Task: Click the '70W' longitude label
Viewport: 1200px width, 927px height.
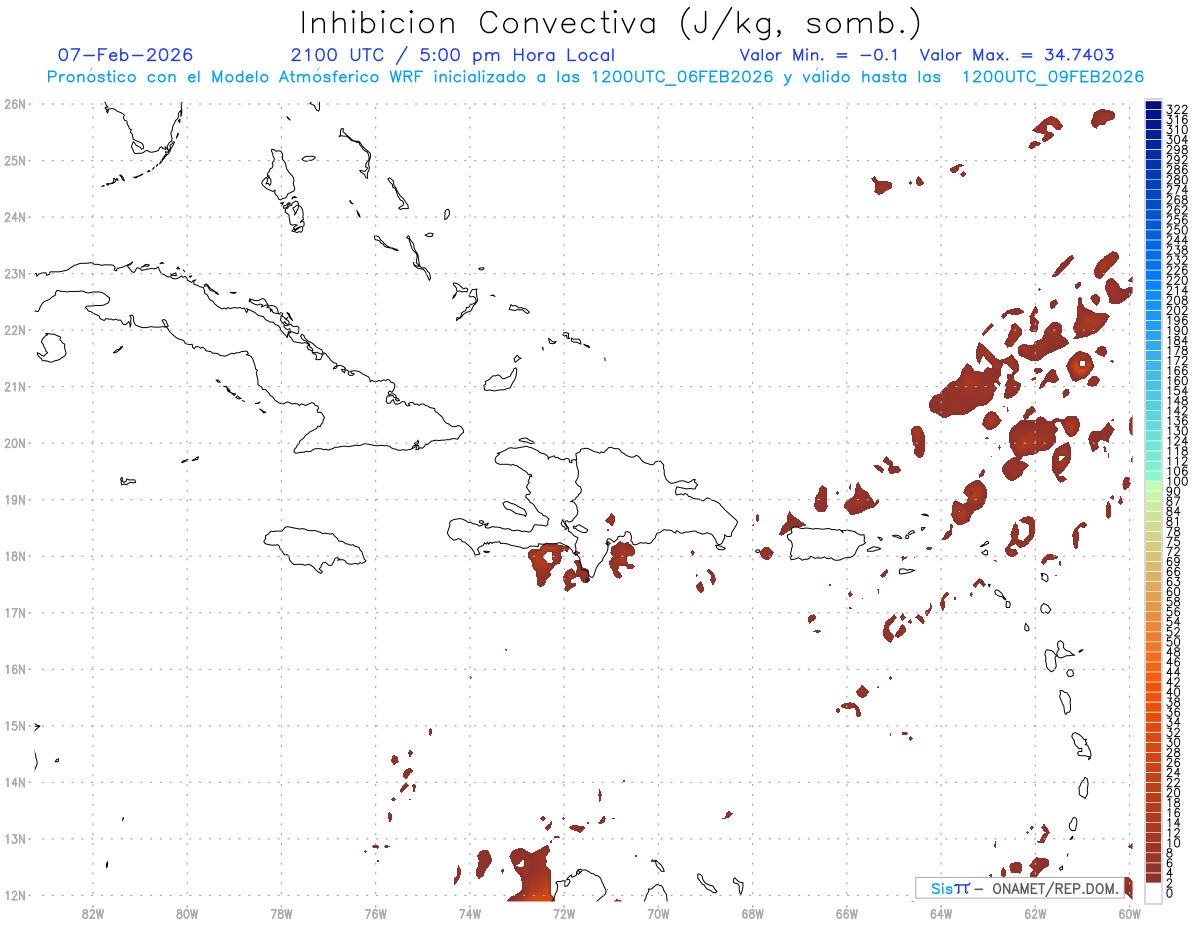Action: tap(658, 912)
